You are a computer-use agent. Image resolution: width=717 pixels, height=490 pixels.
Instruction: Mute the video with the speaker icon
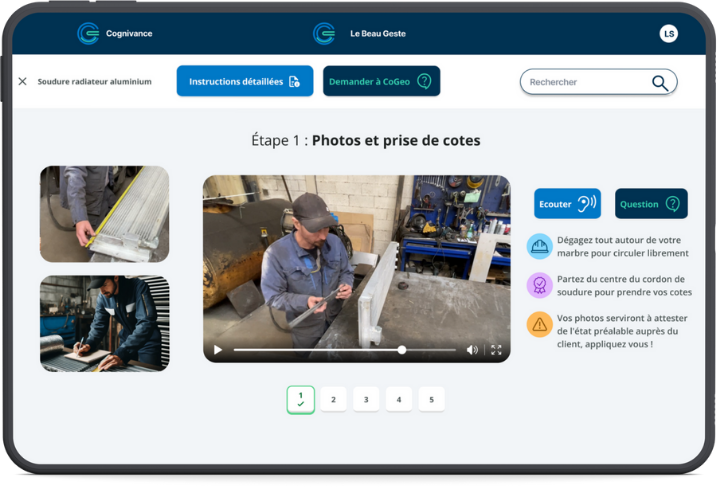(472, 350)
